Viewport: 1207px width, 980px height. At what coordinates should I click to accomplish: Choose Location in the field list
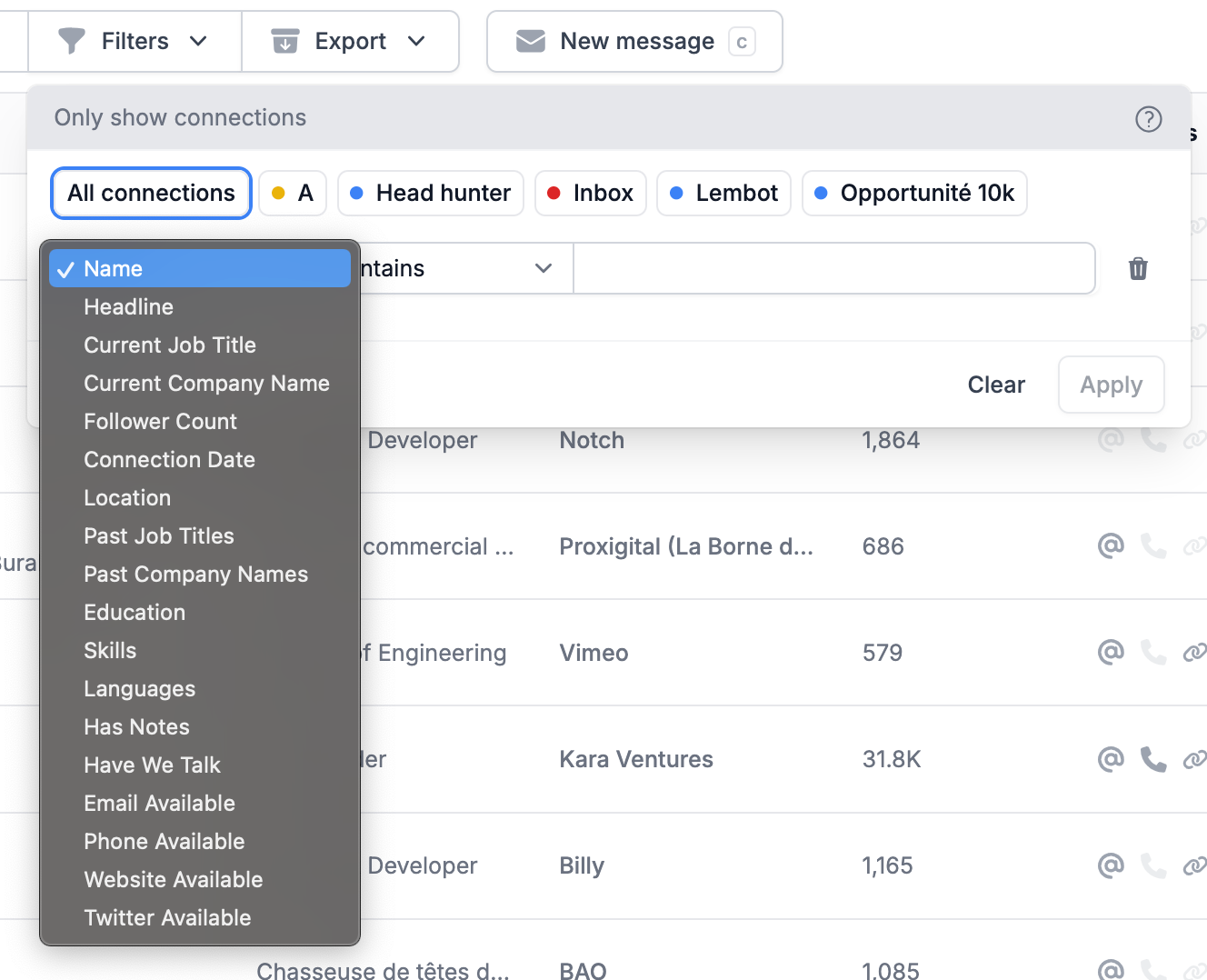coord(200,497)
